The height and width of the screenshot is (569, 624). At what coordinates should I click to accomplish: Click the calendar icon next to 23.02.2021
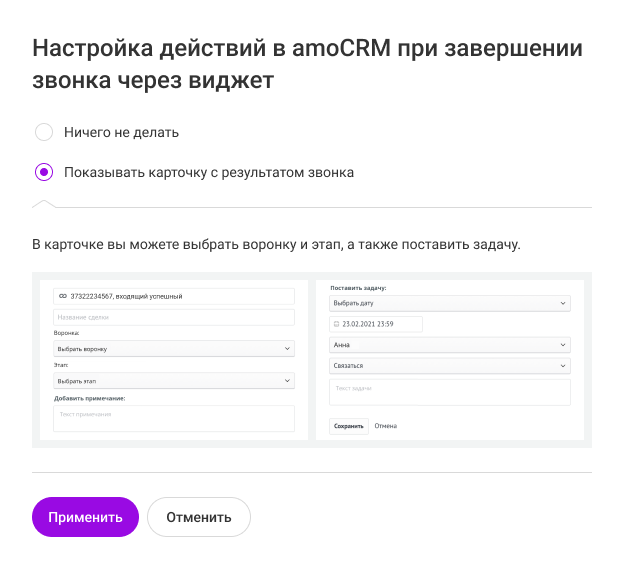[x=336, y=324]
